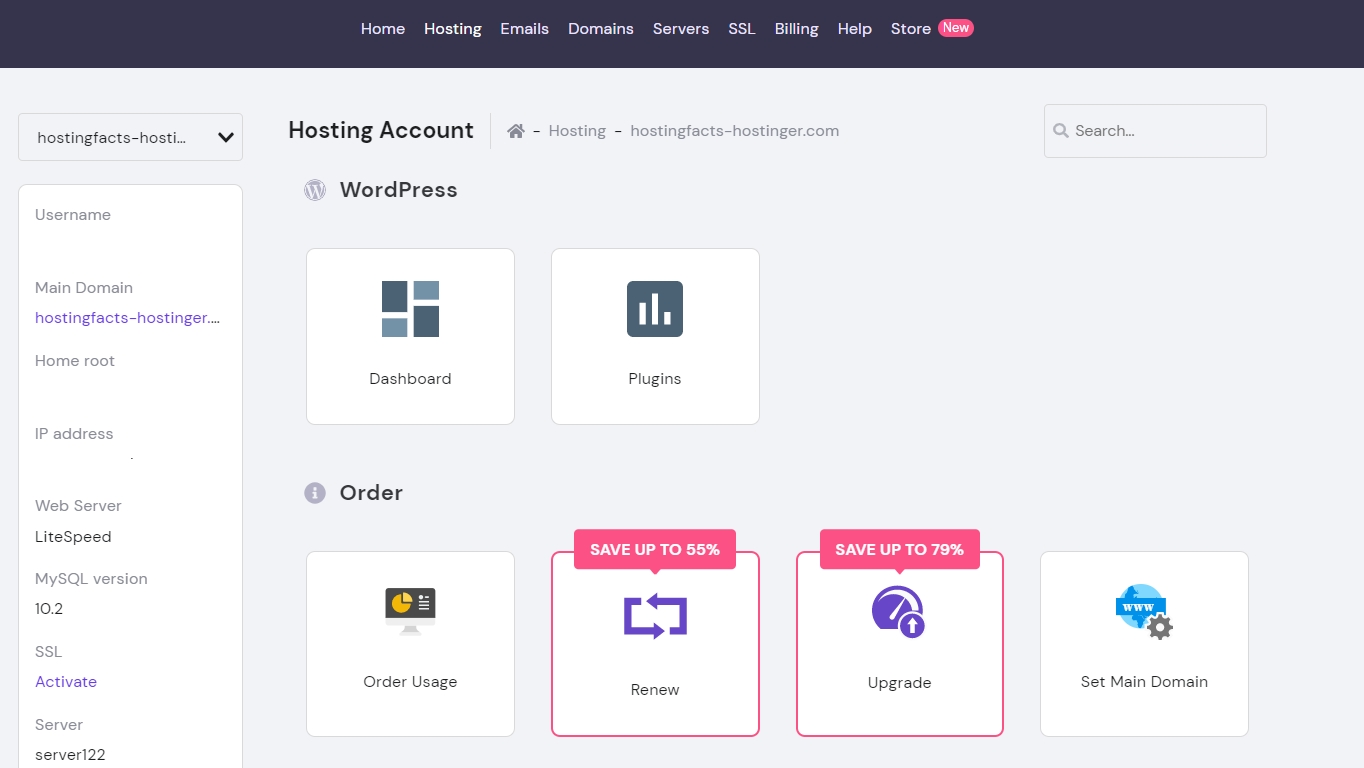The height and width of the screenshot is (768, 1364).
Task: Expand the hostingfacts-hosti... account dropdown
Action: pyautogui.click(x=130, y=137)
